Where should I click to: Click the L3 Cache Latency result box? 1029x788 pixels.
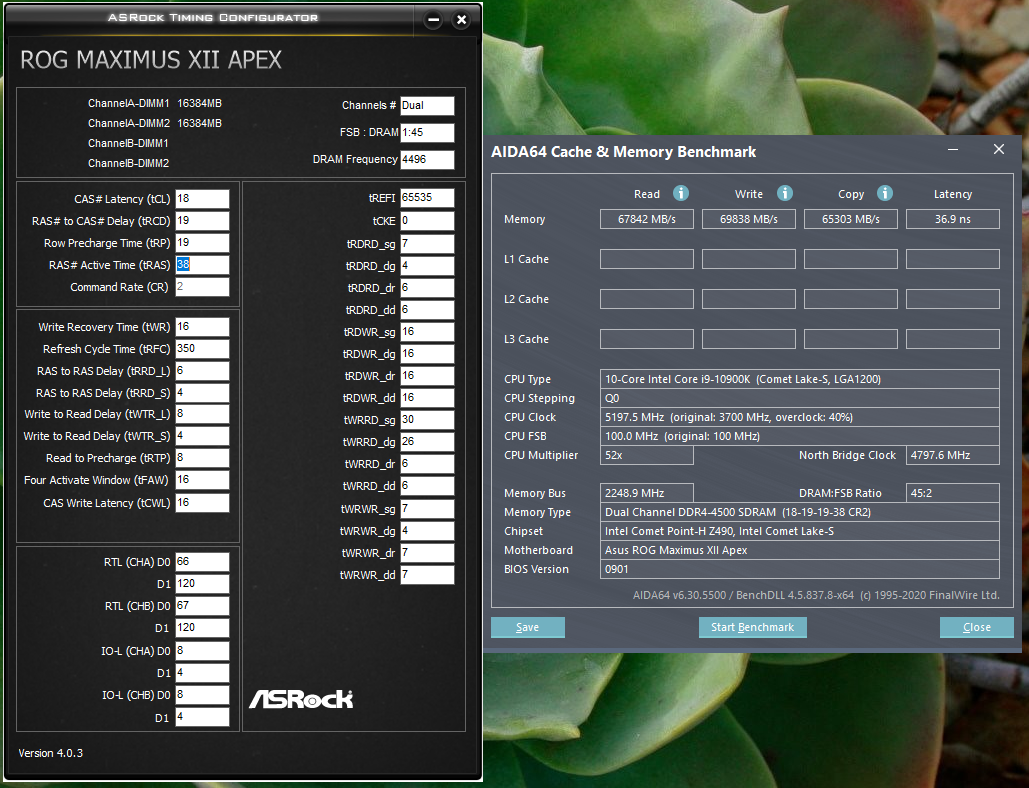pos(953,339)
